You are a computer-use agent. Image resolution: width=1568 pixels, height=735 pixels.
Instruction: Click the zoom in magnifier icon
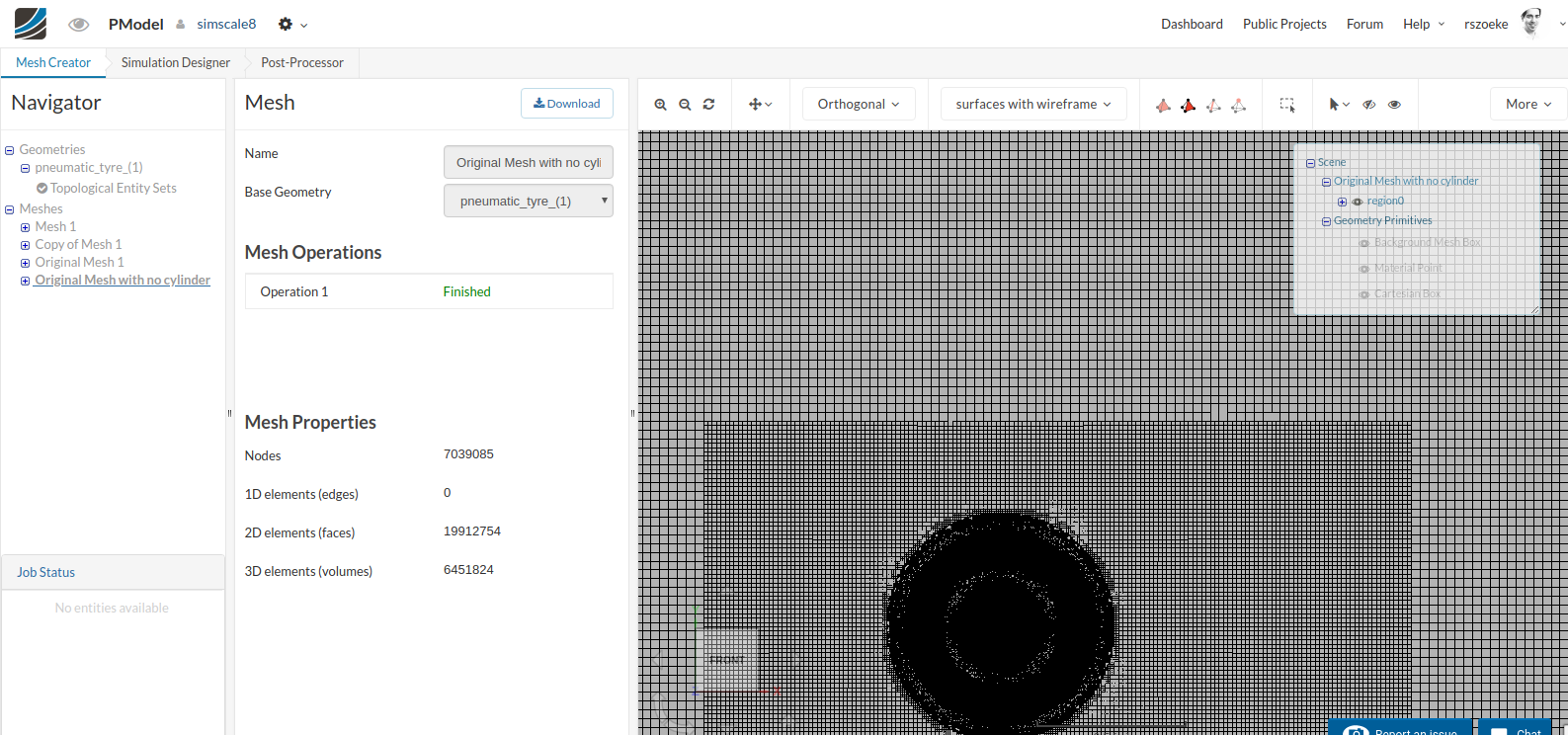coord(660,105)
